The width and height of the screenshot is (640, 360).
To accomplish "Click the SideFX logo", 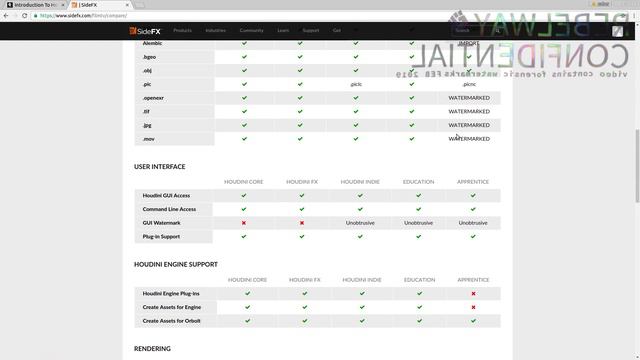I will 145,31.
